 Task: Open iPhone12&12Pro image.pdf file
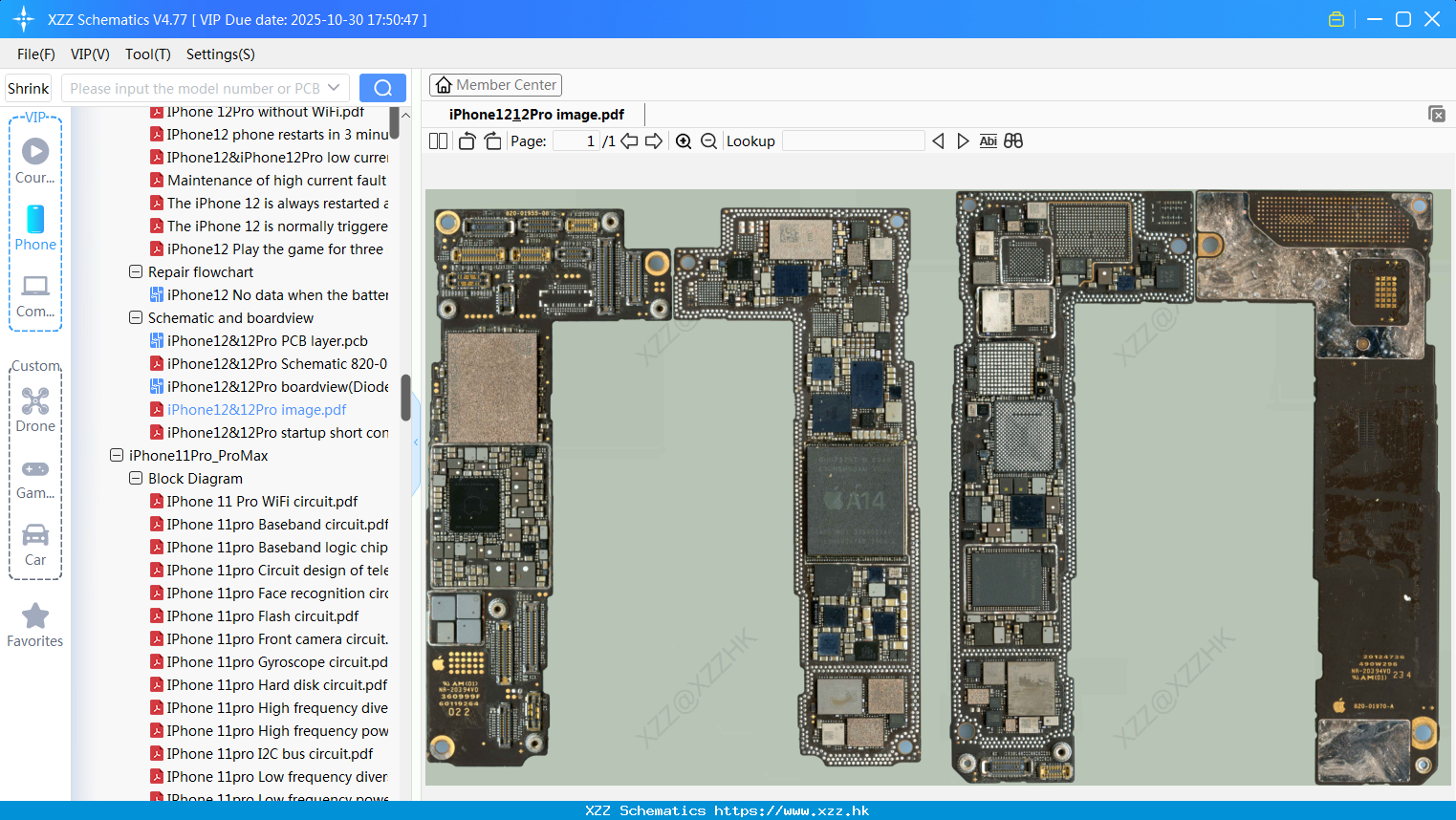point(256,410)
